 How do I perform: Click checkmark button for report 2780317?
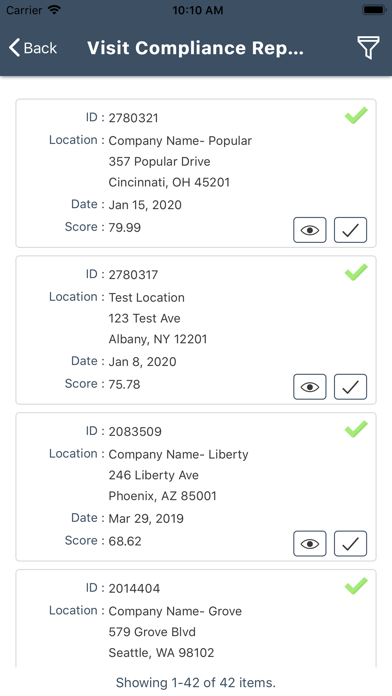click(350, 387)
